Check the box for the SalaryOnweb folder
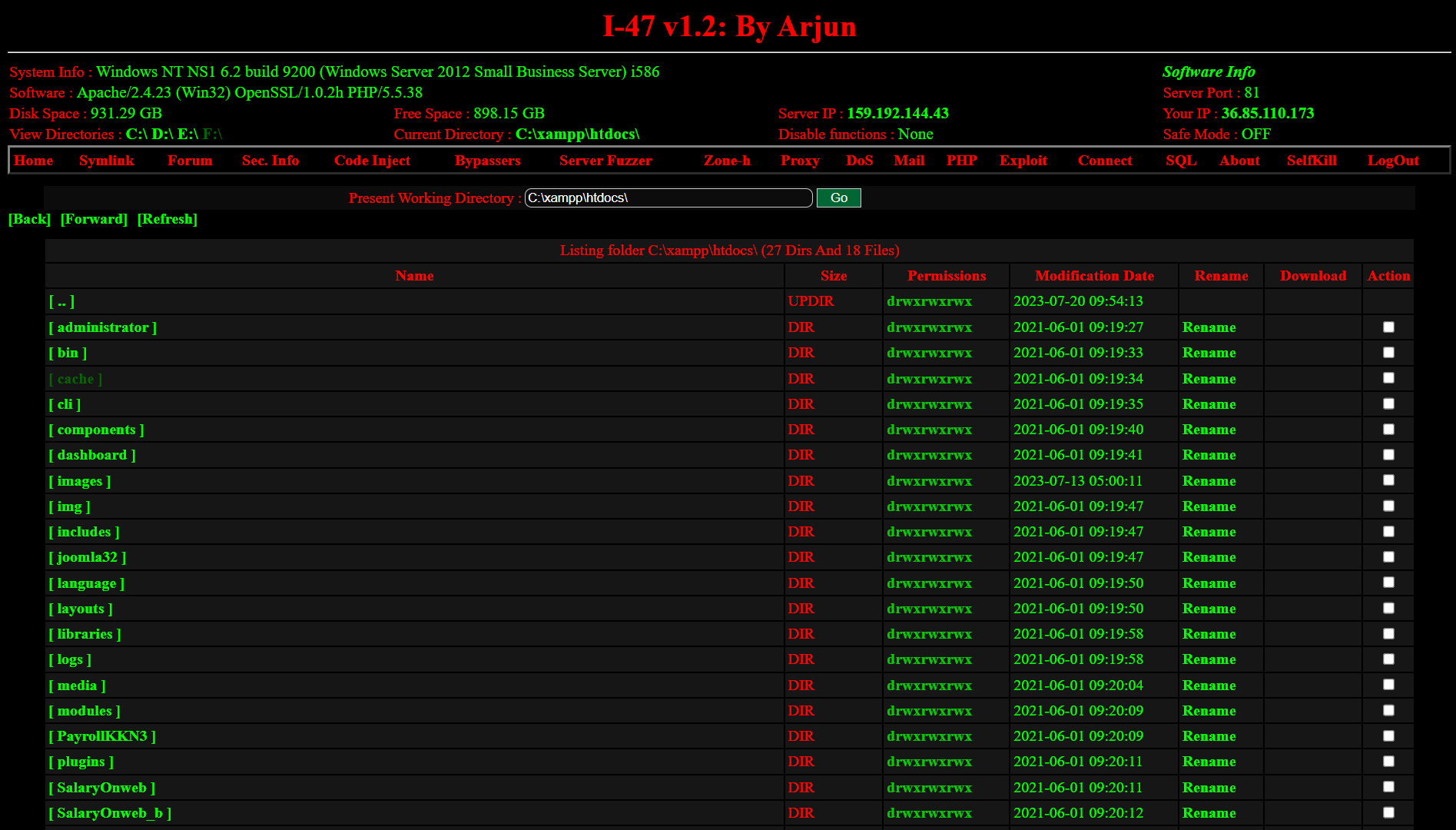This screenshot has height=830, width=1456. [1388, 787]
